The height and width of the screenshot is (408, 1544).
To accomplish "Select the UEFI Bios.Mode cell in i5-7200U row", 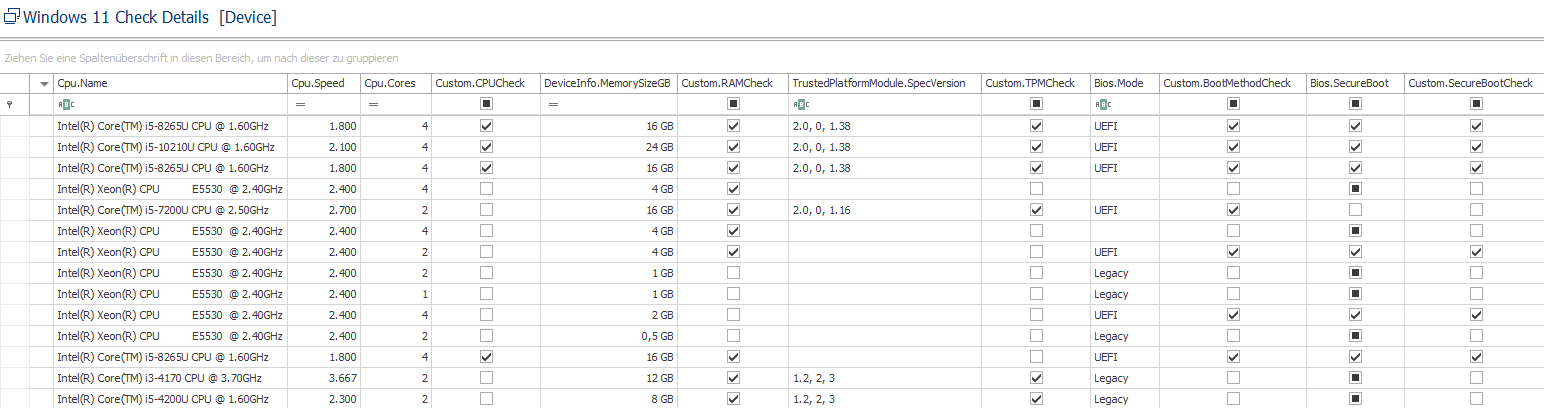I will click(1125, 210).
